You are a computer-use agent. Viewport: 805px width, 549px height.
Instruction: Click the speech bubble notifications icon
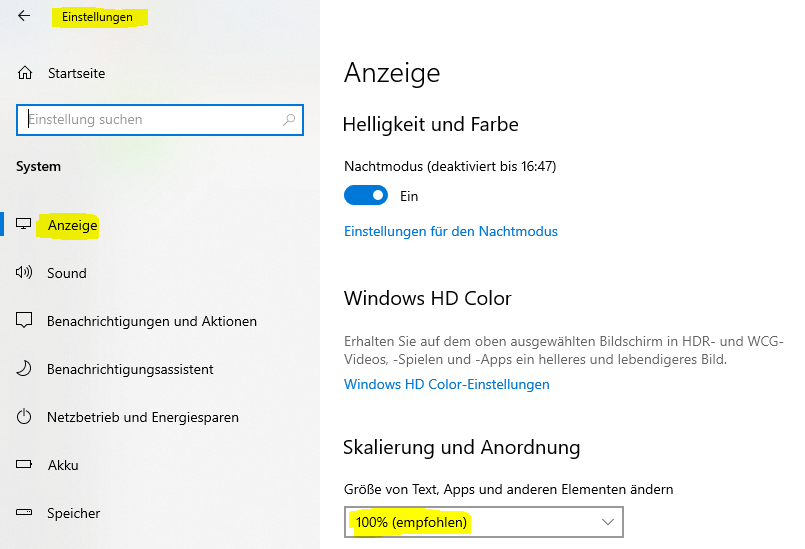coord(24,321)
